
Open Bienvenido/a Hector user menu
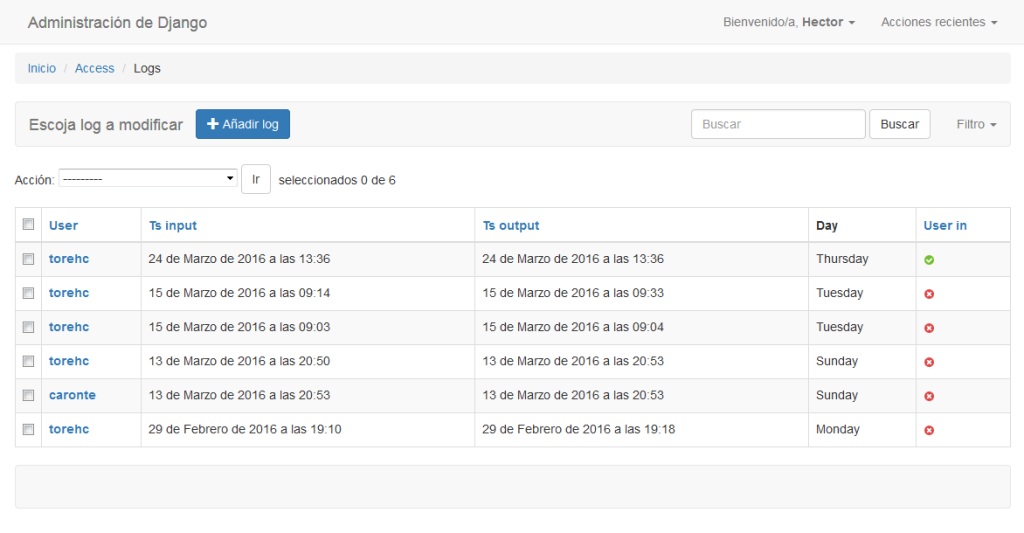[788, 22]
